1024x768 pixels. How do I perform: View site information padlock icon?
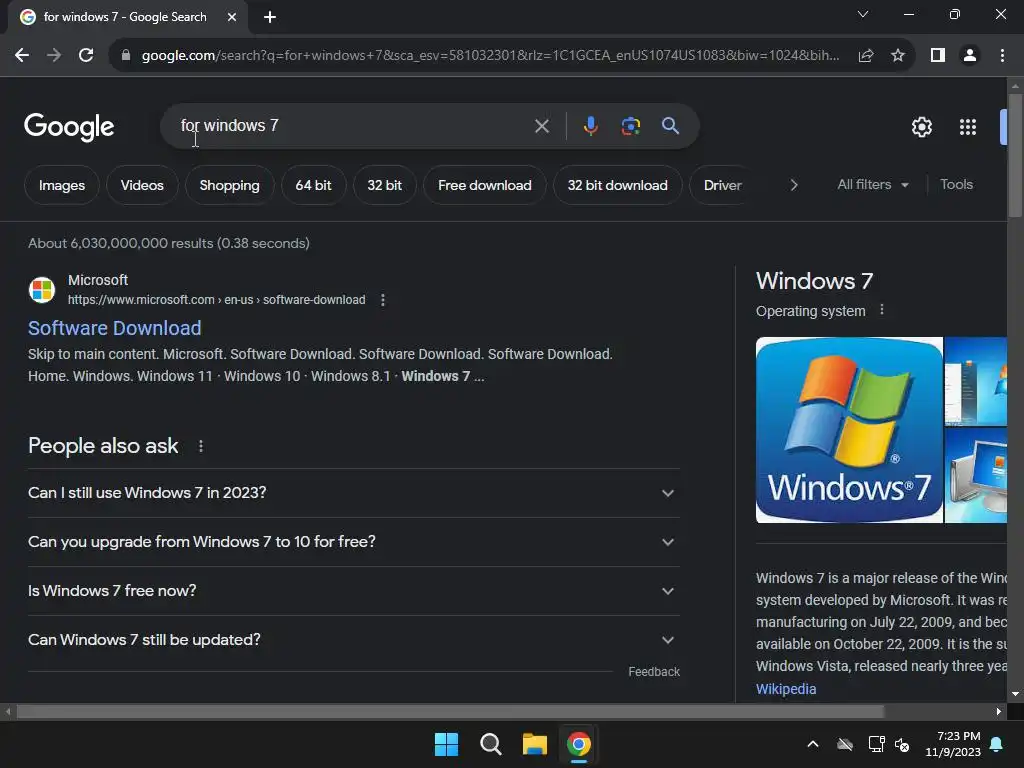(x=126, y=56)
